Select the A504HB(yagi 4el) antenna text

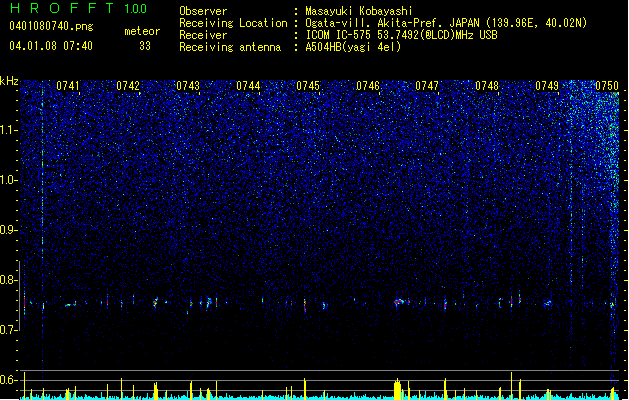click(353, 47)
